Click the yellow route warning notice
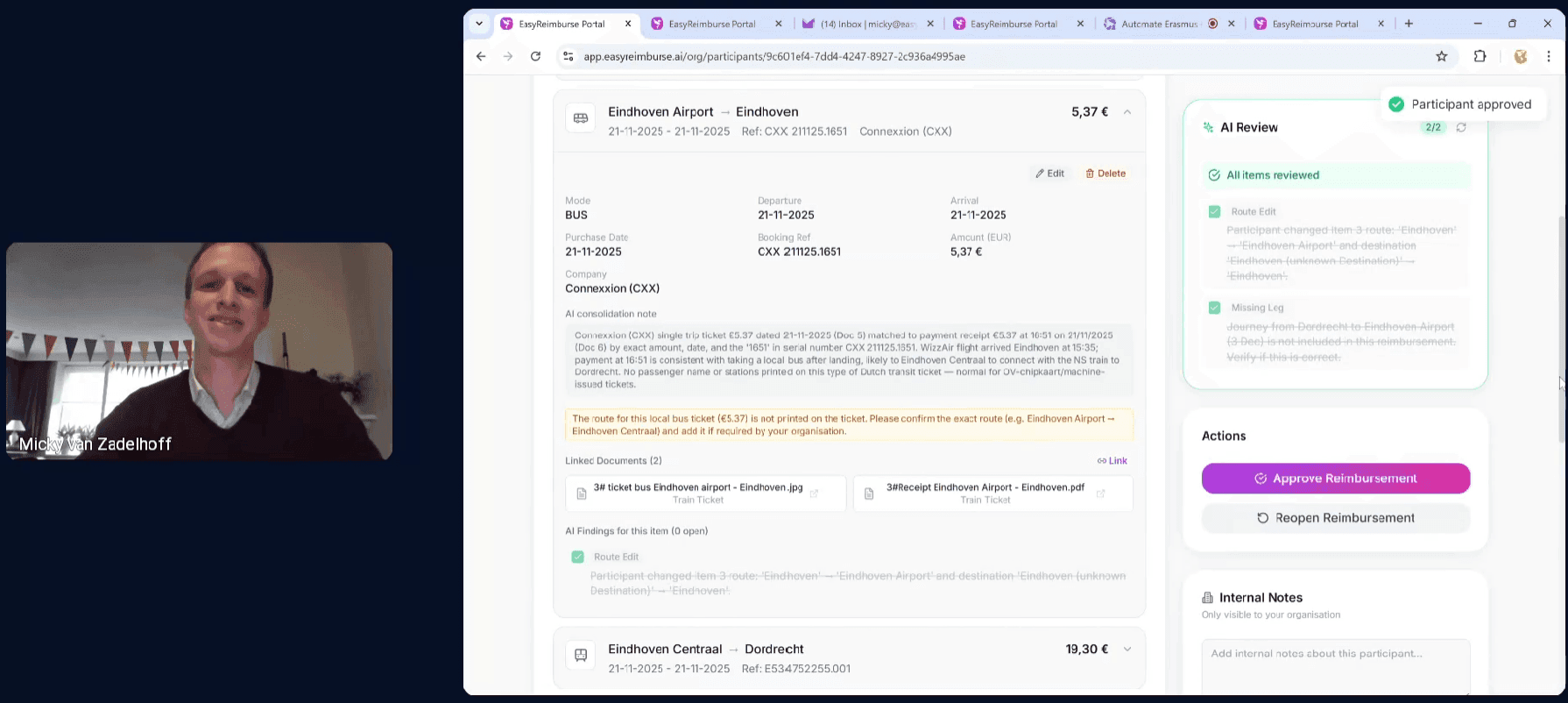Image resolution: width=1568 pixels, height=703 pixels. pos(850,425)
